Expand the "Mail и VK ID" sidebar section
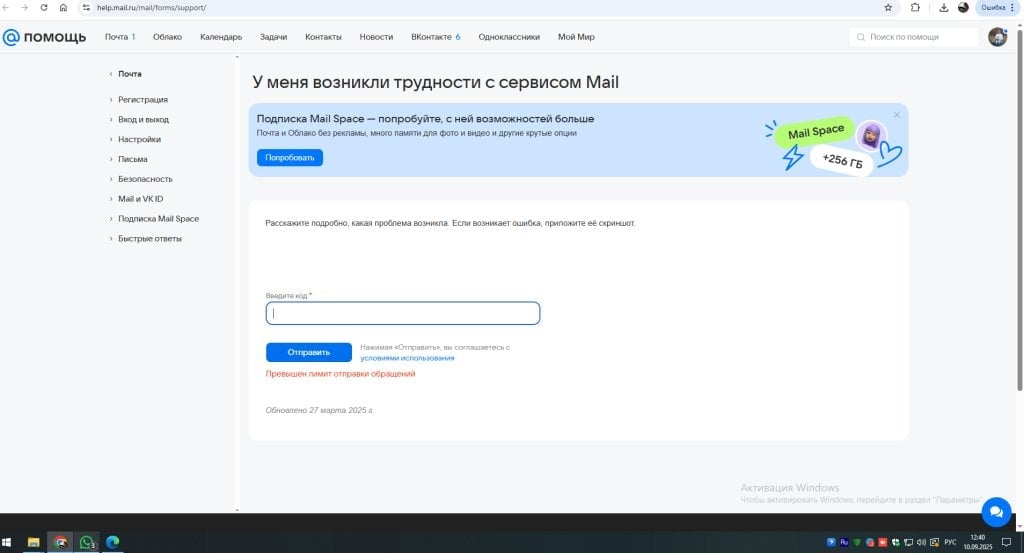 click(x=140, y=198)
